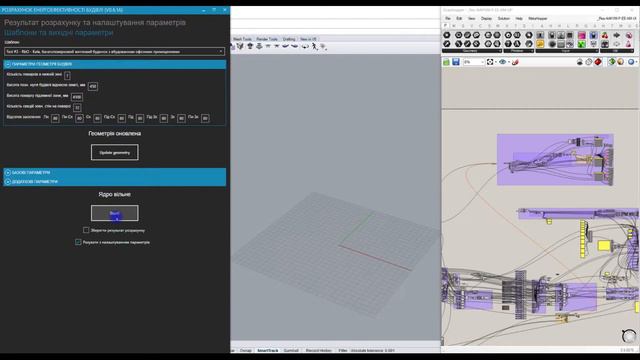640x360 pixels.
Task: Click the Пн glazing percentage input field
Action: pos(55,118)
